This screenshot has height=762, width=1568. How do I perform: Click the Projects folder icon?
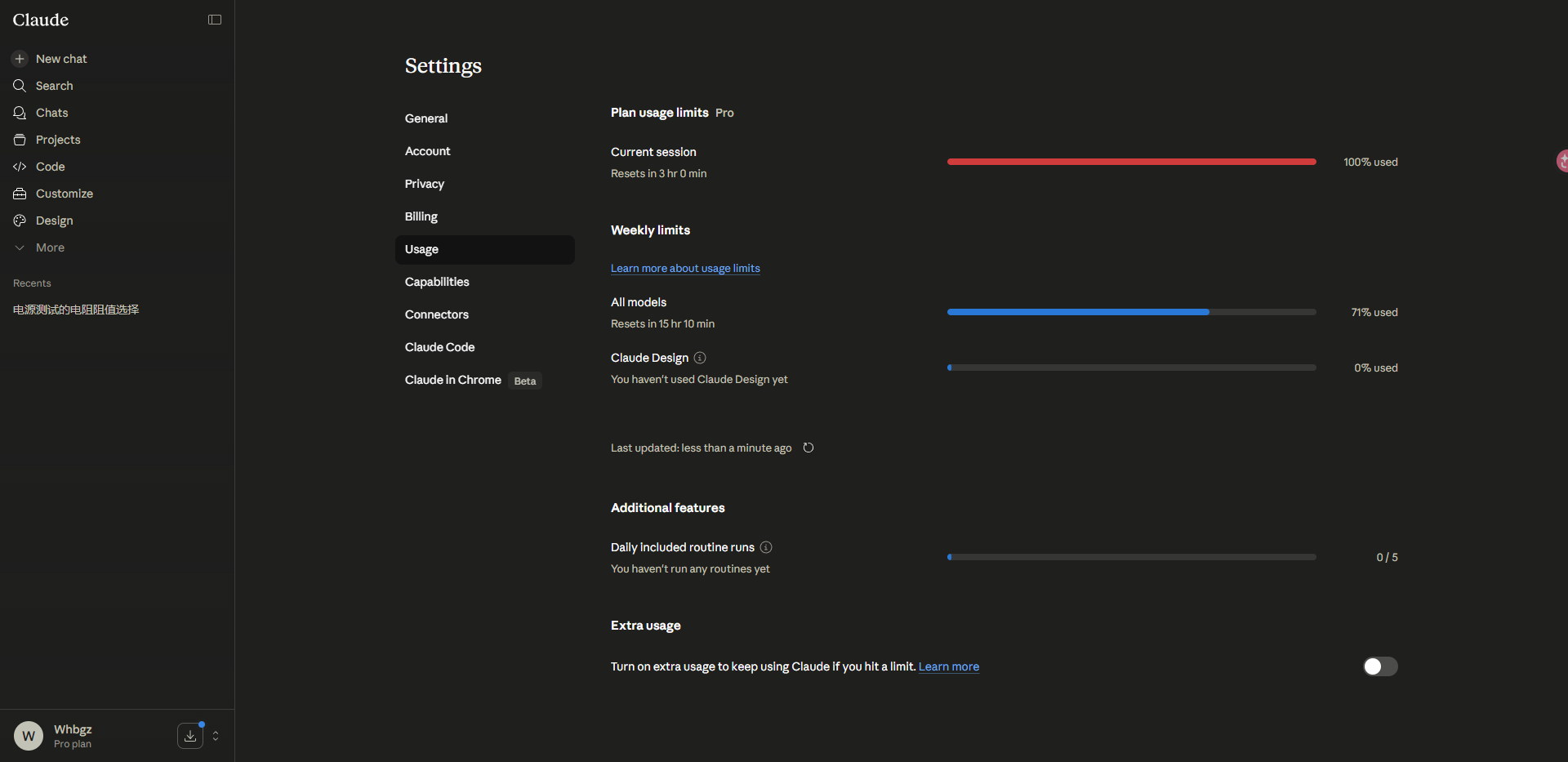(20, 140)
